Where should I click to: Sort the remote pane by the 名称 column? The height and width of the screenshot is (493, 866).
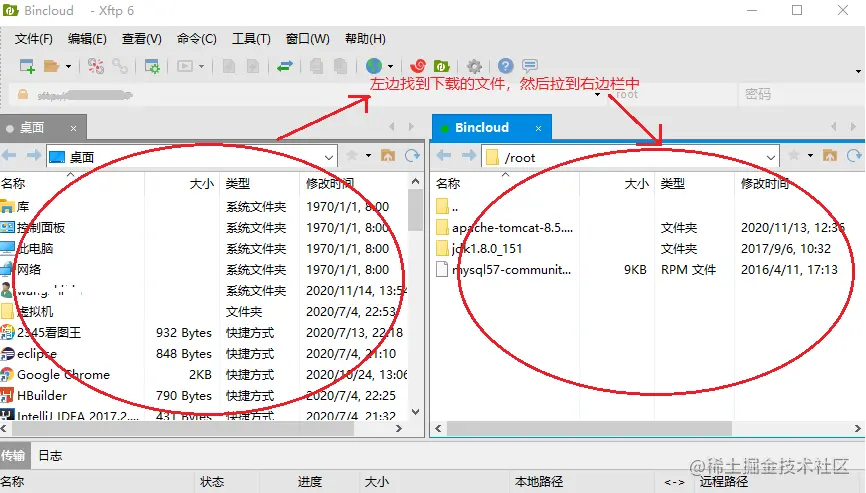[x=505, y=183]
